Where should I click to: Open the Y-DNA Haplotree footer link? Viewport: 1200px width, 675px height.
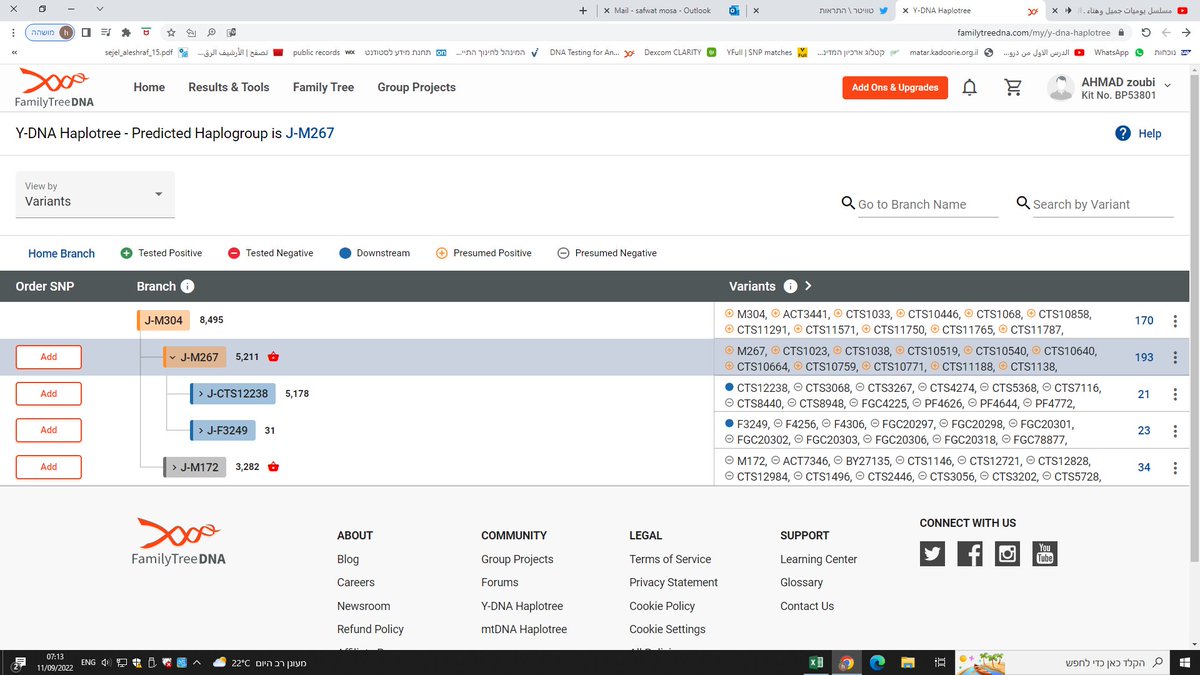(522, 606)
